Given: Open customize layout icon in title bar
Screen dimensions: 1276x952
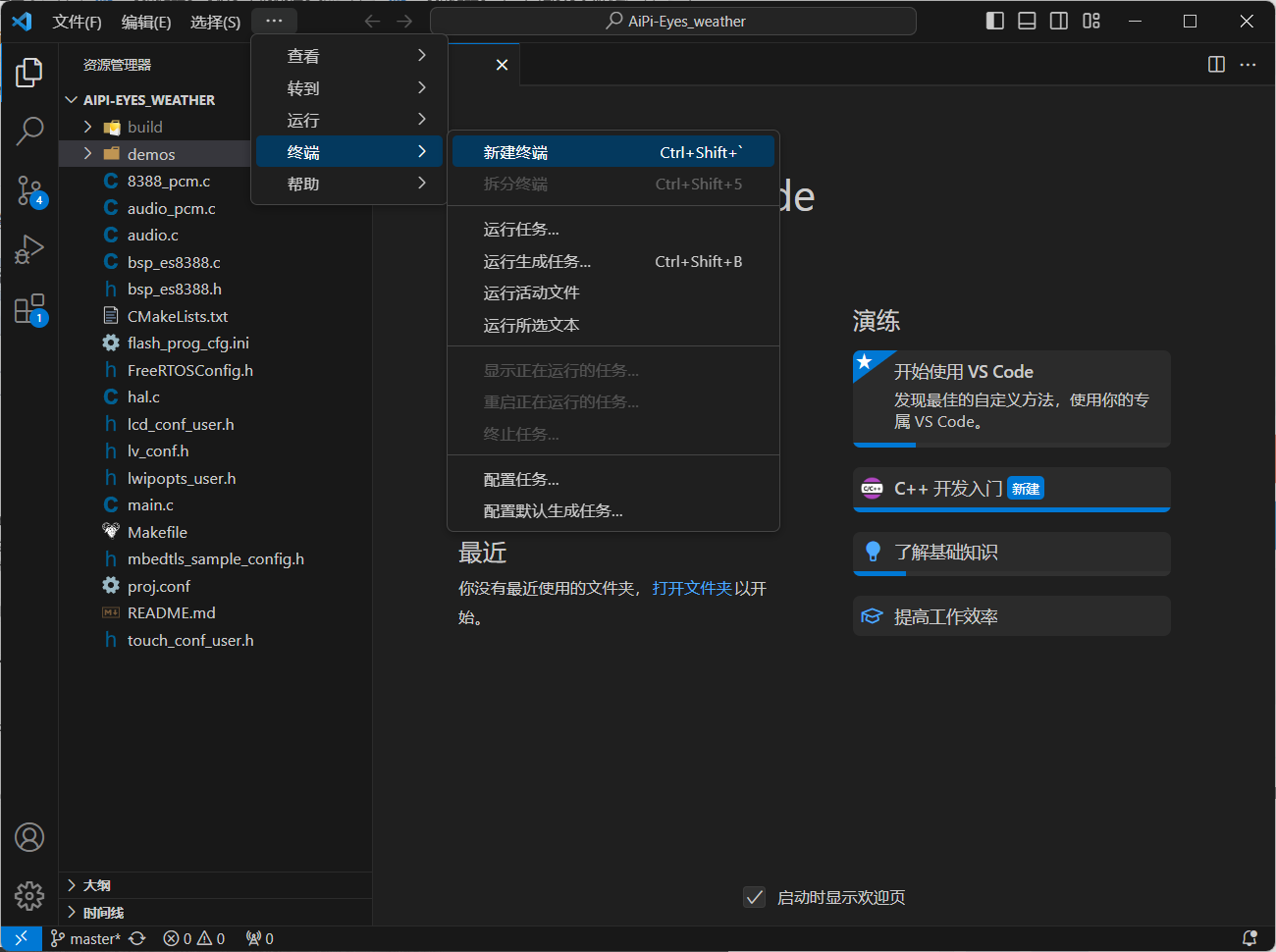Looking at the screenshot, I should pyautogui.click(x=1091, y=21).
